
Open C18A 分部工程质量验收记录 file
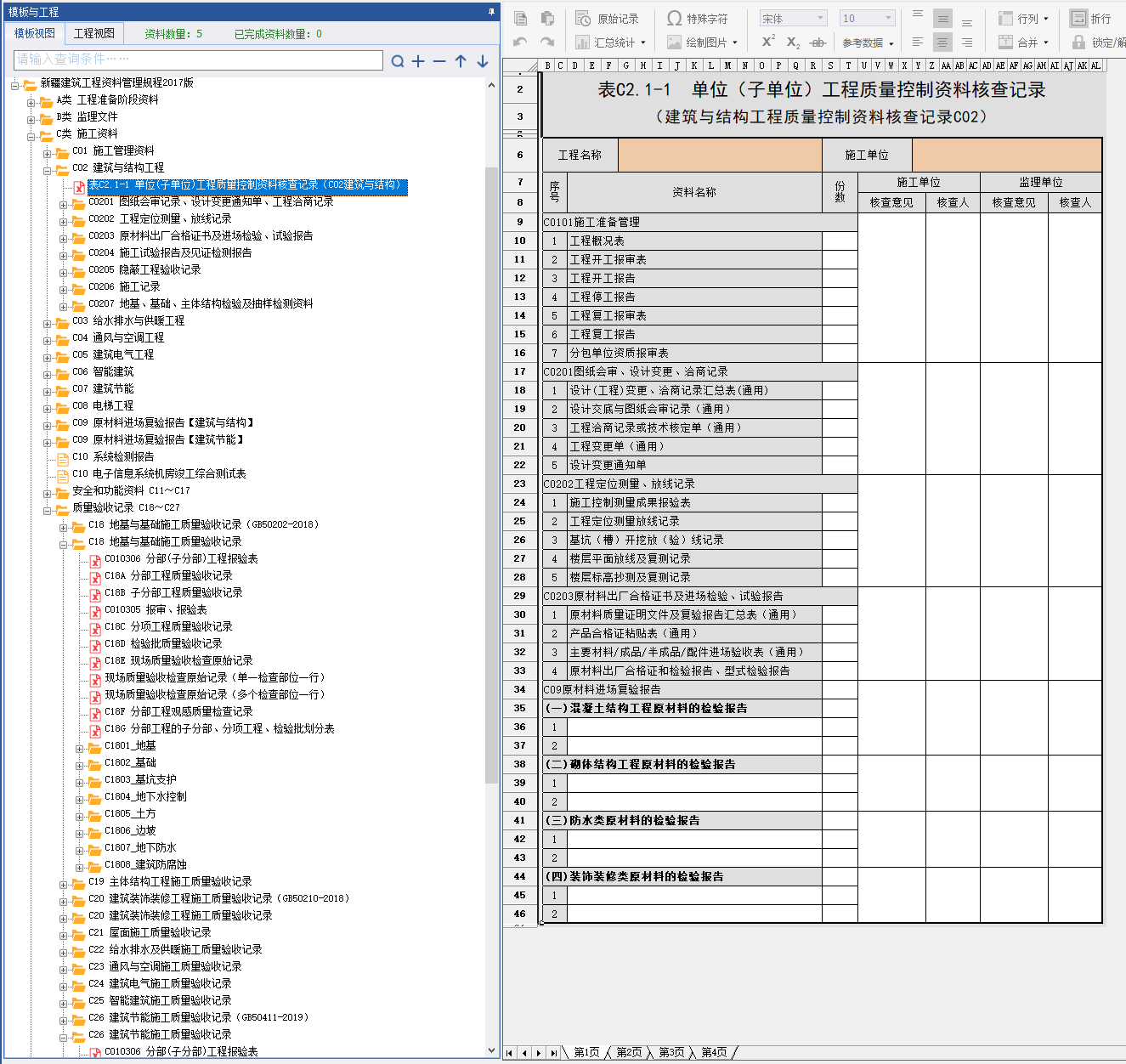coord(168,576)
